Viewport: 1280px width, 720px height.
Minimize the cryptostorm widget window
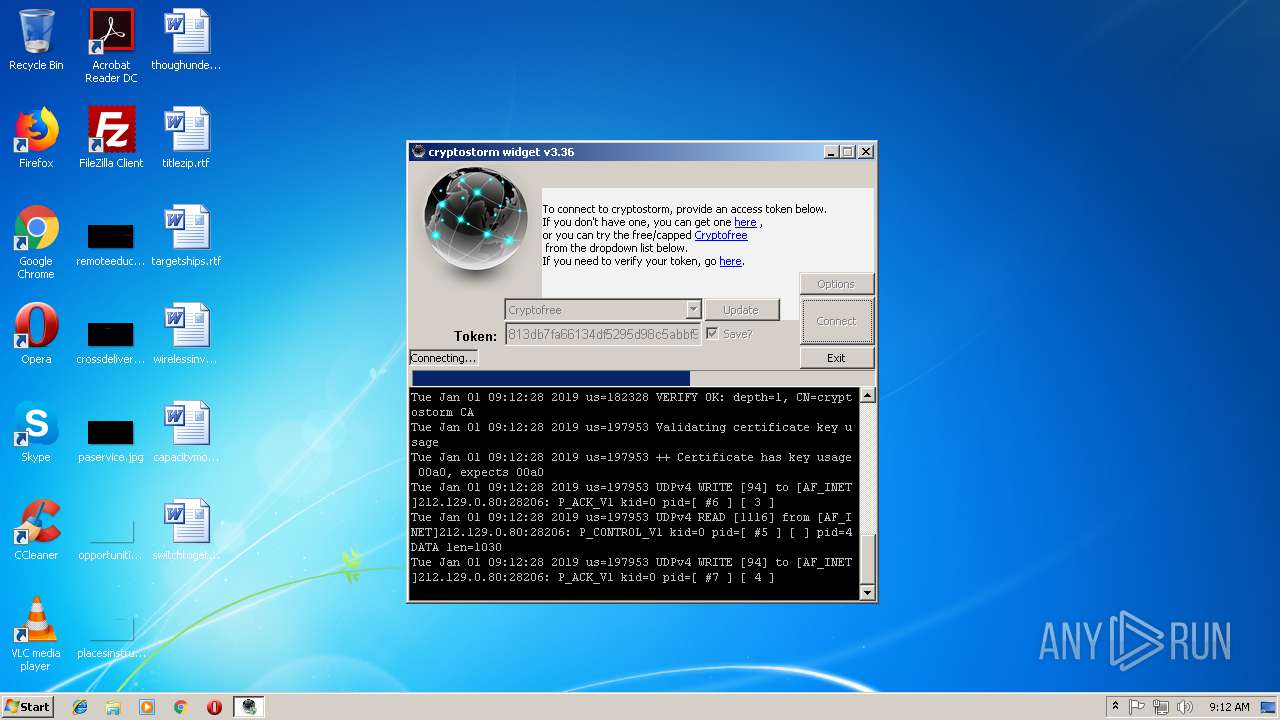click(831, 152)
